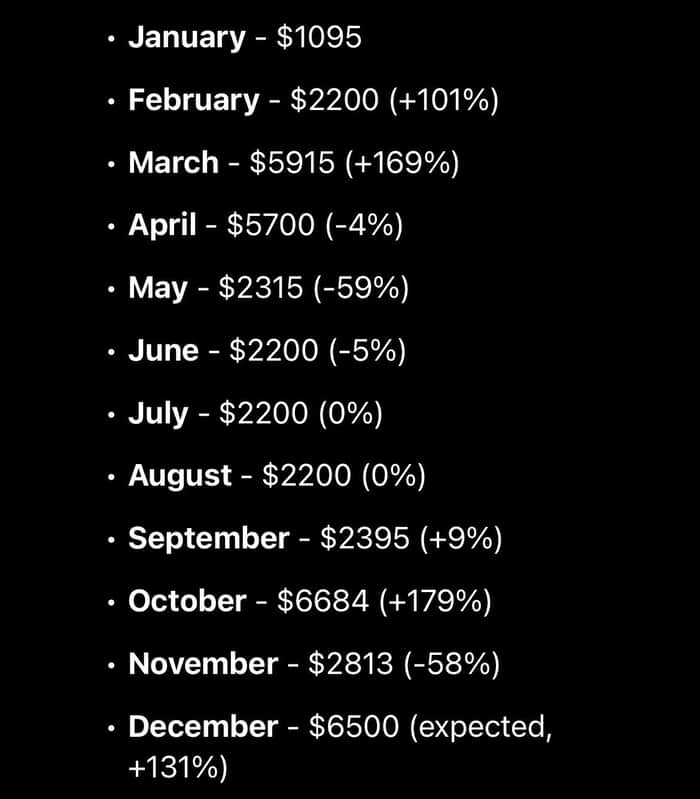Click the April $5700 line

(265, 225)
